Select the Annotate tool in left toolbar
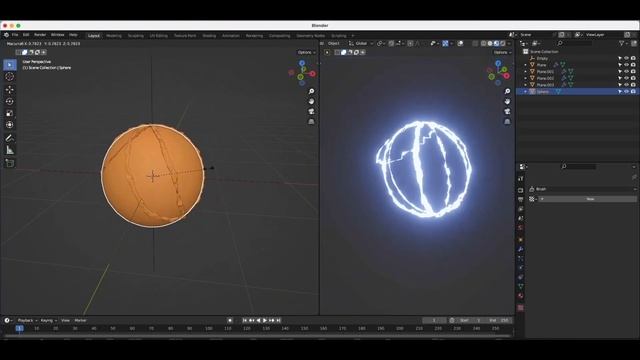 point(10,138)
